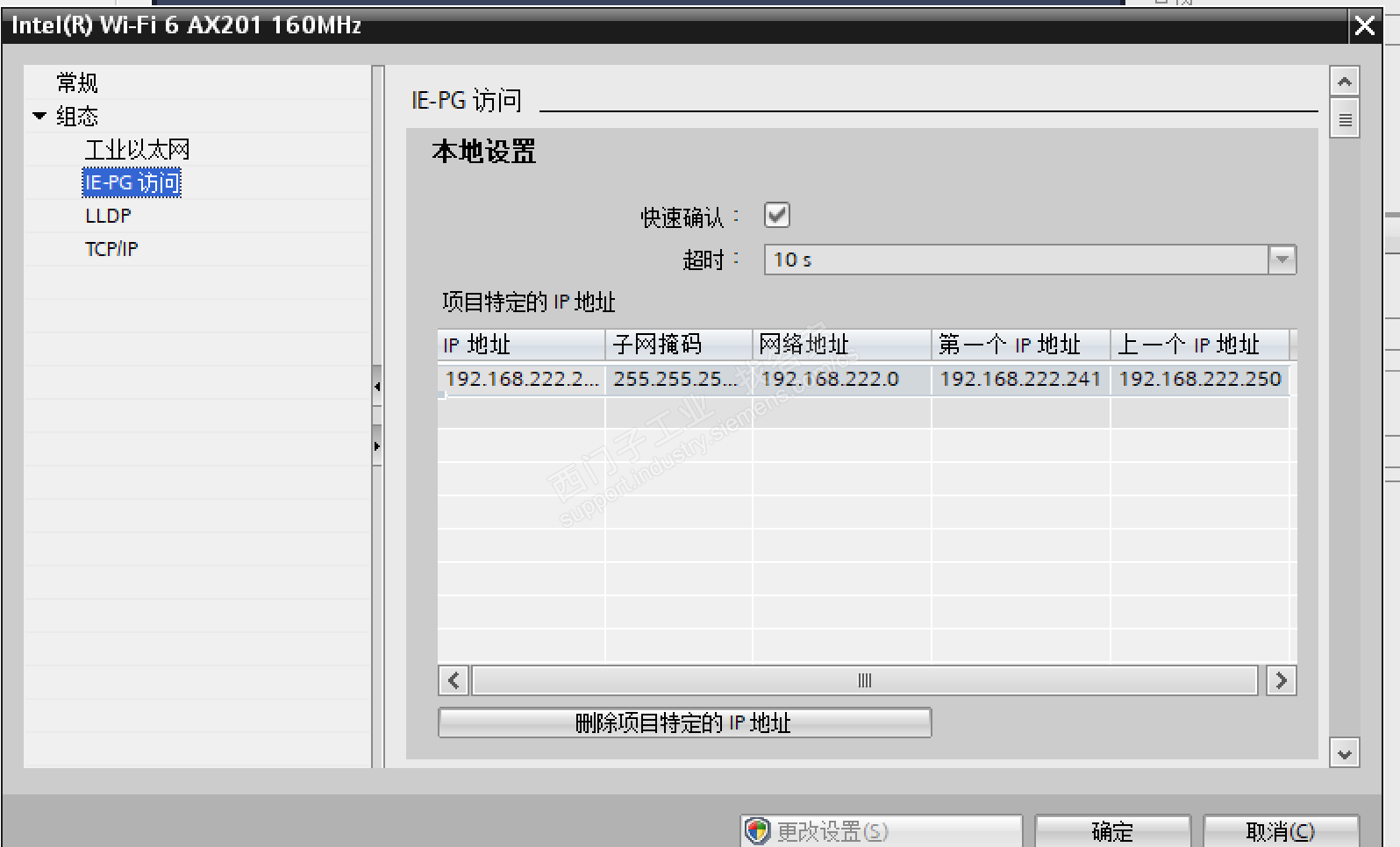This screenshot has width=1400, height=847.
Task: Click the IP 地址 column header
Action: click(x=521, y=345)
